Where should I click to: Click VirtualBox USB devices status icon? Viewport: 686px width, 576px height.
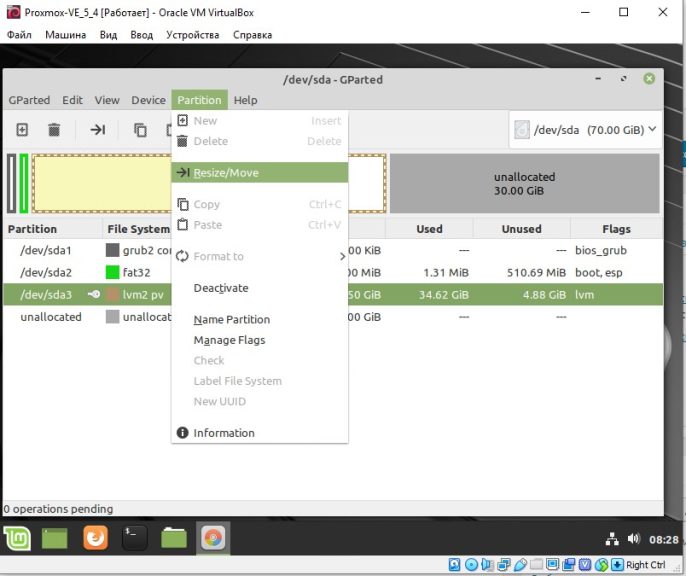(x=520, y=565)
